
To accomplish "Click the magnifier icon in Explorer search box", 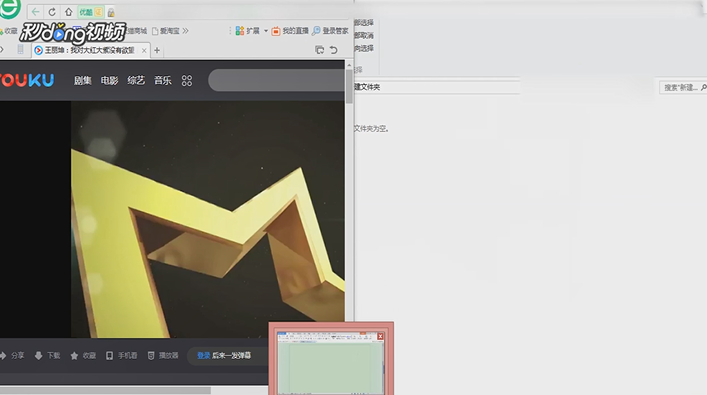I will click(703, 87).
